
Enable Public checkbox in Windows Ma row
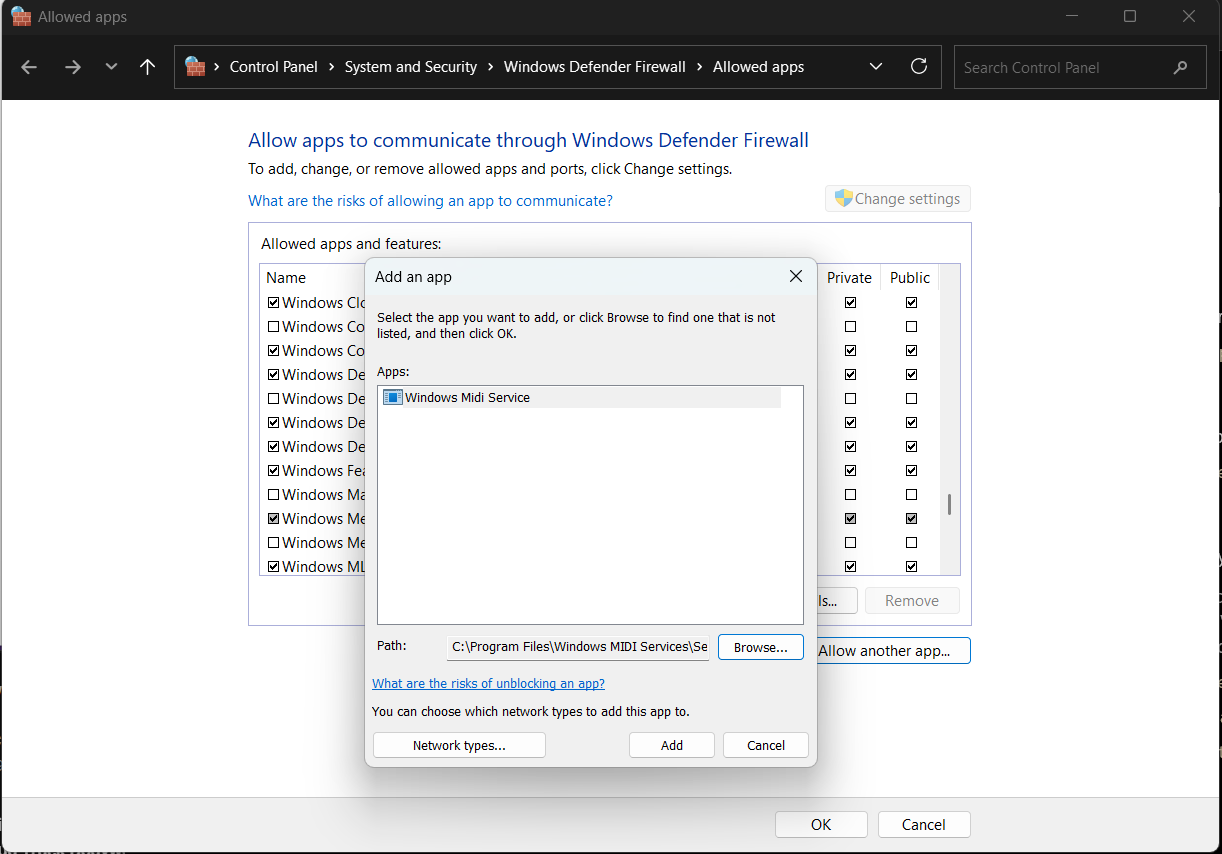point(911,494)
